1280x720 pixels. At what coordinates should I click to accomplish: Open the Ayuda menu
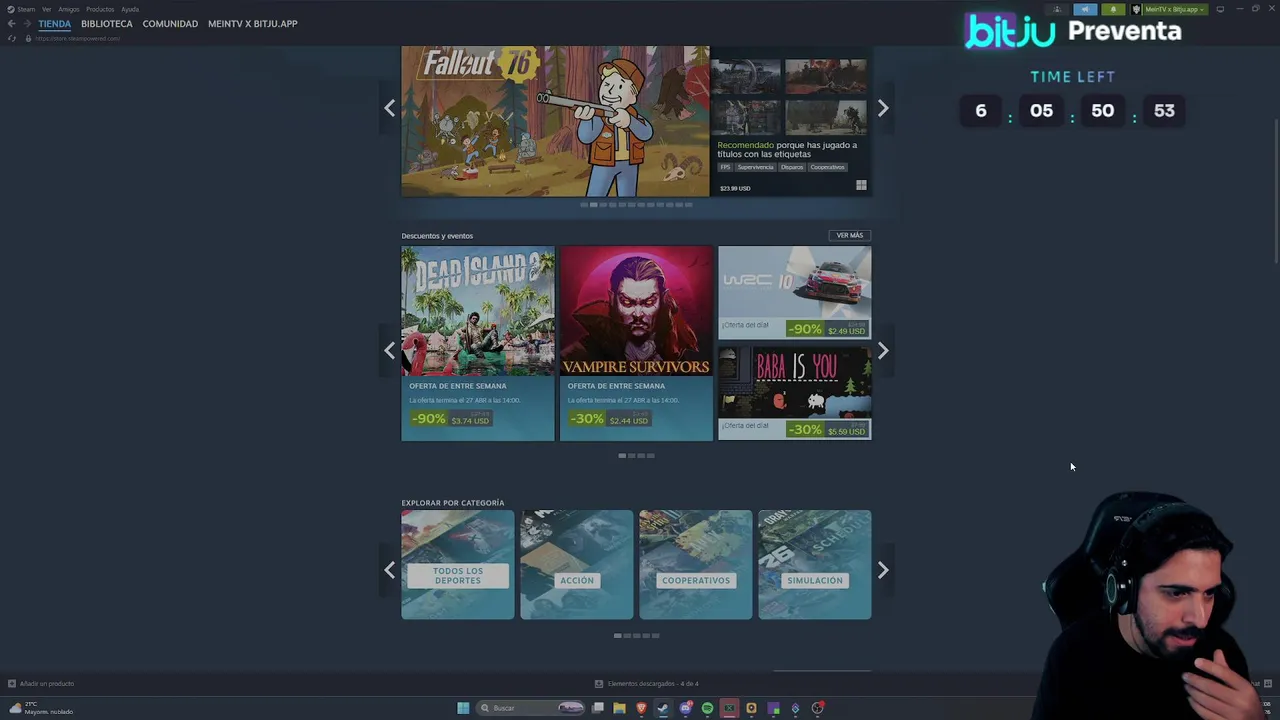[130, 9]
